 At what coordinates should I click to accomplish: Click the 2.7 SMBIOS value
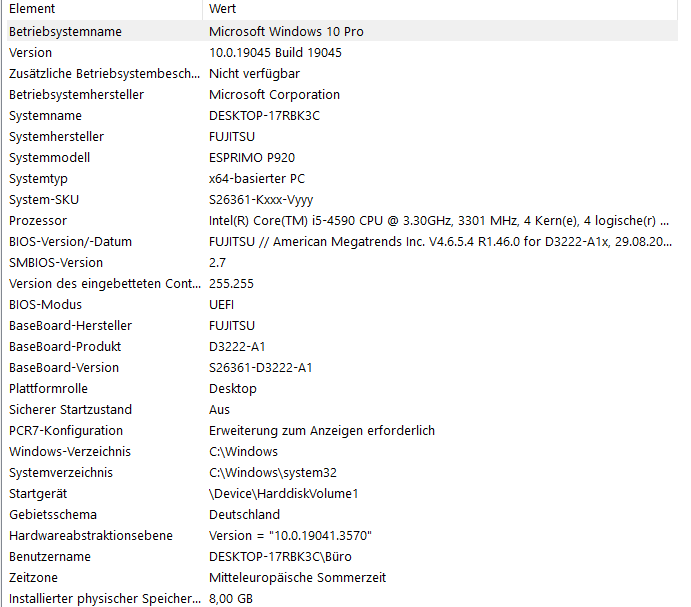[217, 263]
